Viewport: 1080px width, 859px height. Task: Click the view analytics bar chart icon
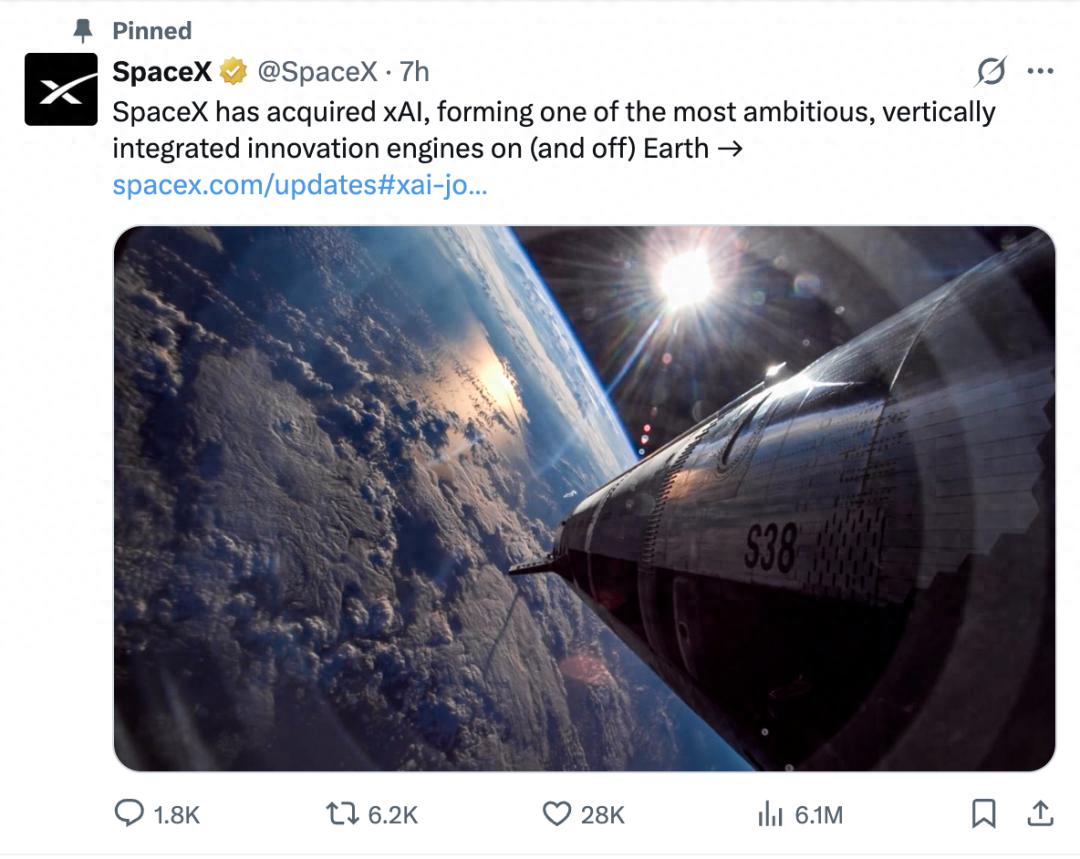pos(770,815)
